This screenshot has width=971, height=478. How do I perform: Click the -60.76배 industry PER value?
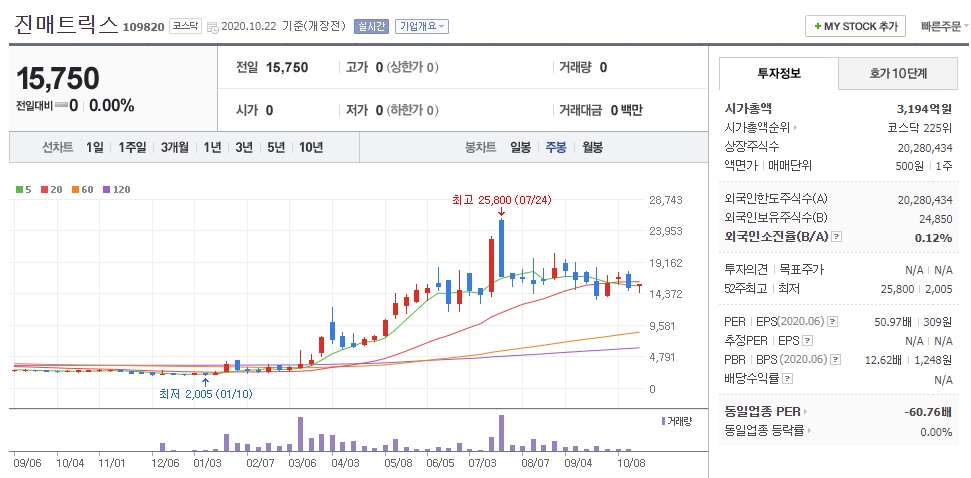coord(928,412)
